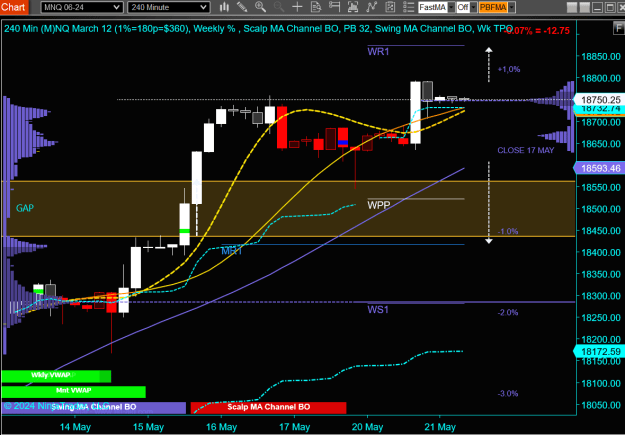Screen dimensions: 625x435
Task: Click the F button at chart corner
Action: 618,28
